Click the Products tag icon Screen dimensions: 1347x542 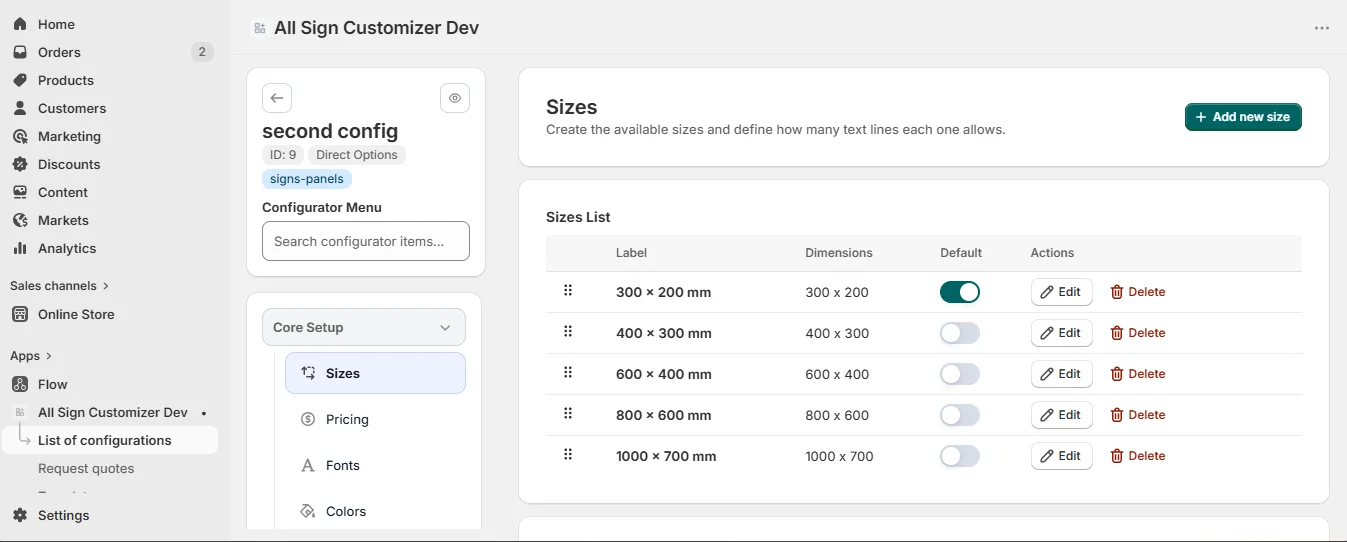coord(20,80)
